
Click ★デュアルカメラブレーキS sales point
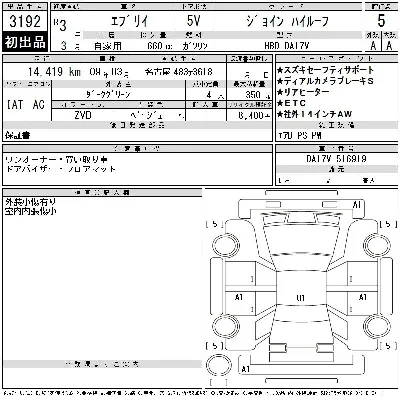pyautogui.click(x=325, y=81)
